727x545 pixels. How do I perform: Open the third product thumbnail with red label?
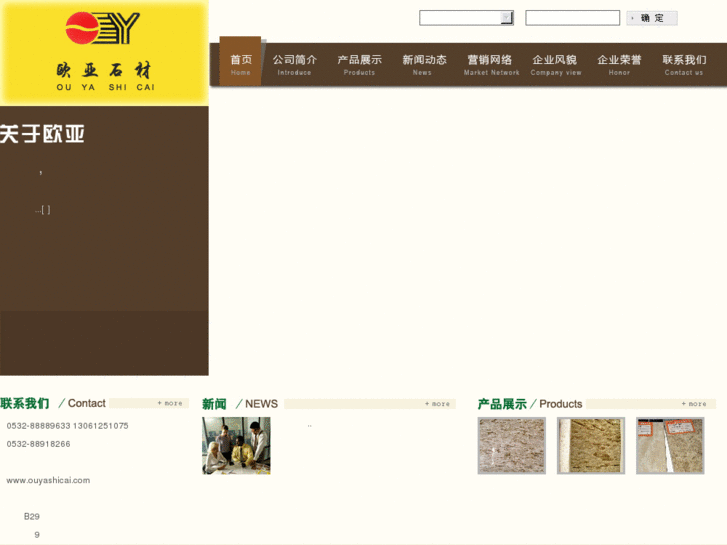(670, 445)
